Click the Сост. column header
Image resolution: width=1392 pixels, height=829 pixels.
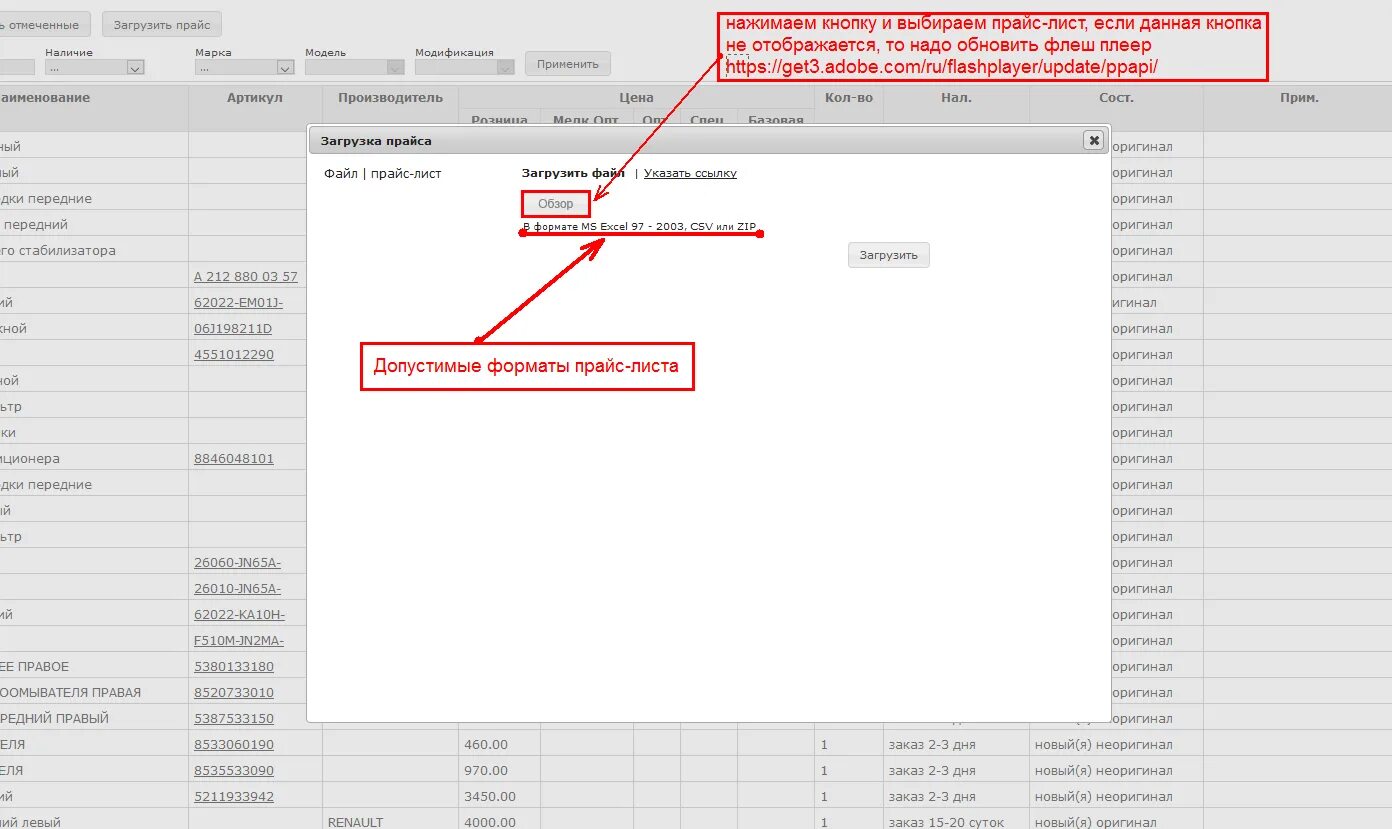point(1116,98)
